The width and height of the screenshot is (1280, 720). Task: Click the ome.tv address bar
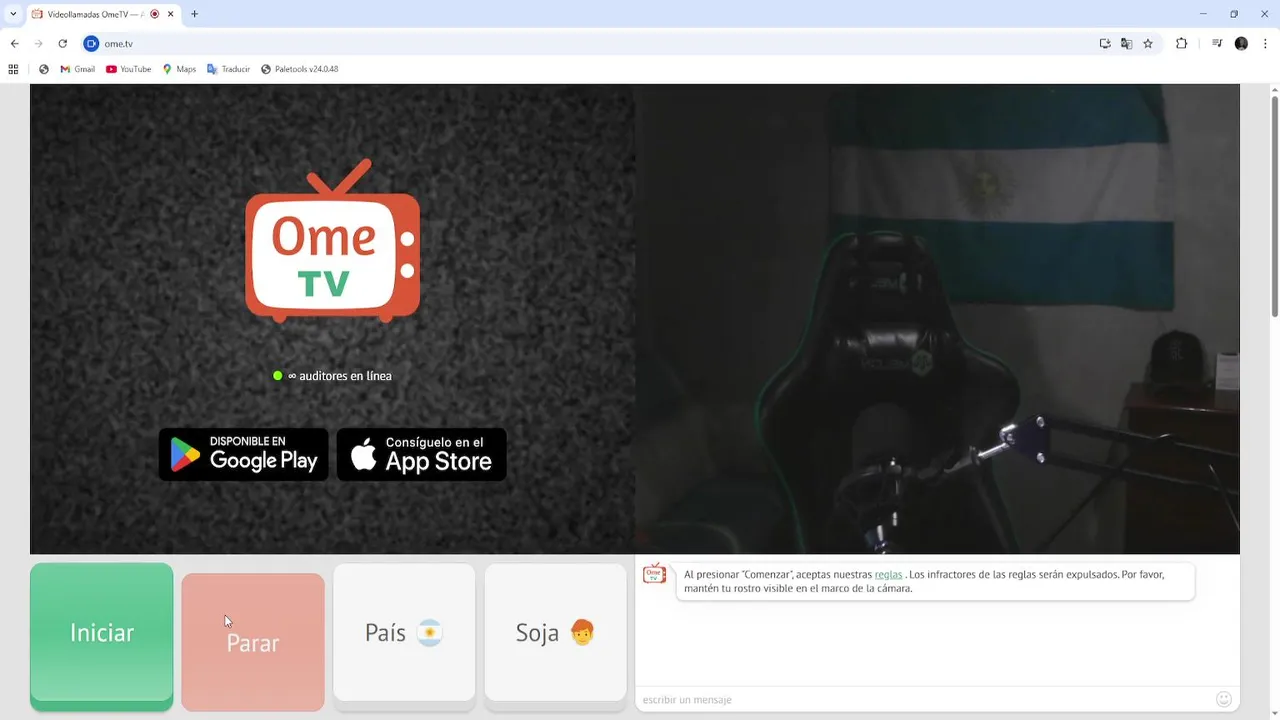[590, 44]
